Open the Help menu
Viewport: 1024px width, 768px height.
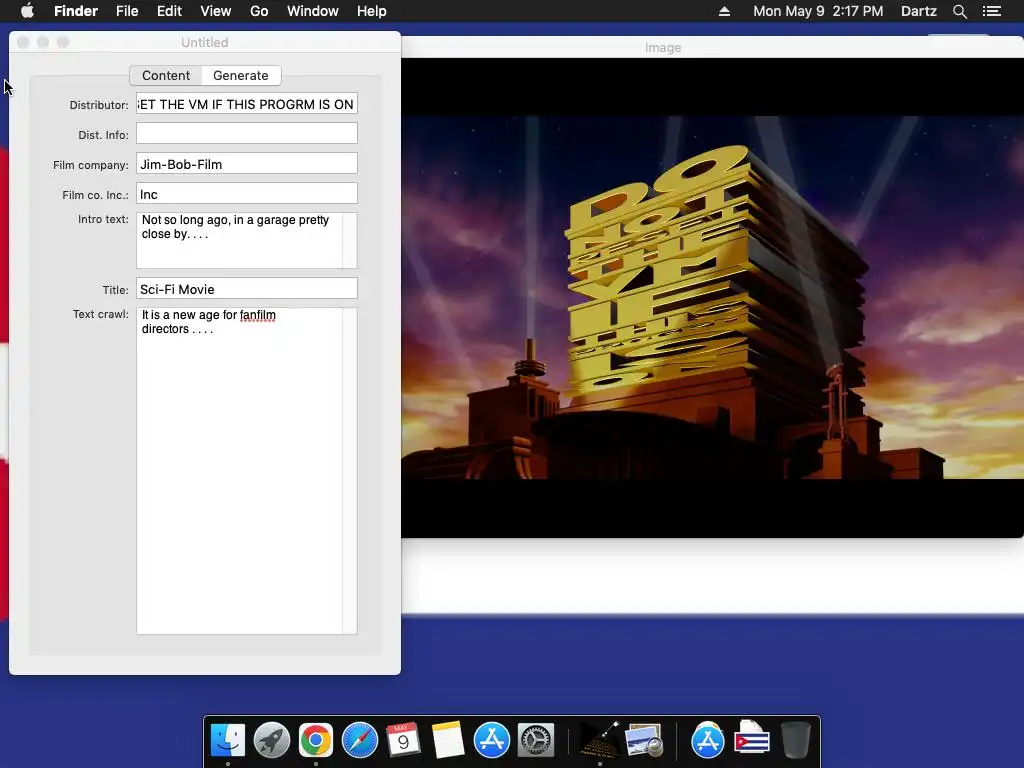(x=372, y=11)
